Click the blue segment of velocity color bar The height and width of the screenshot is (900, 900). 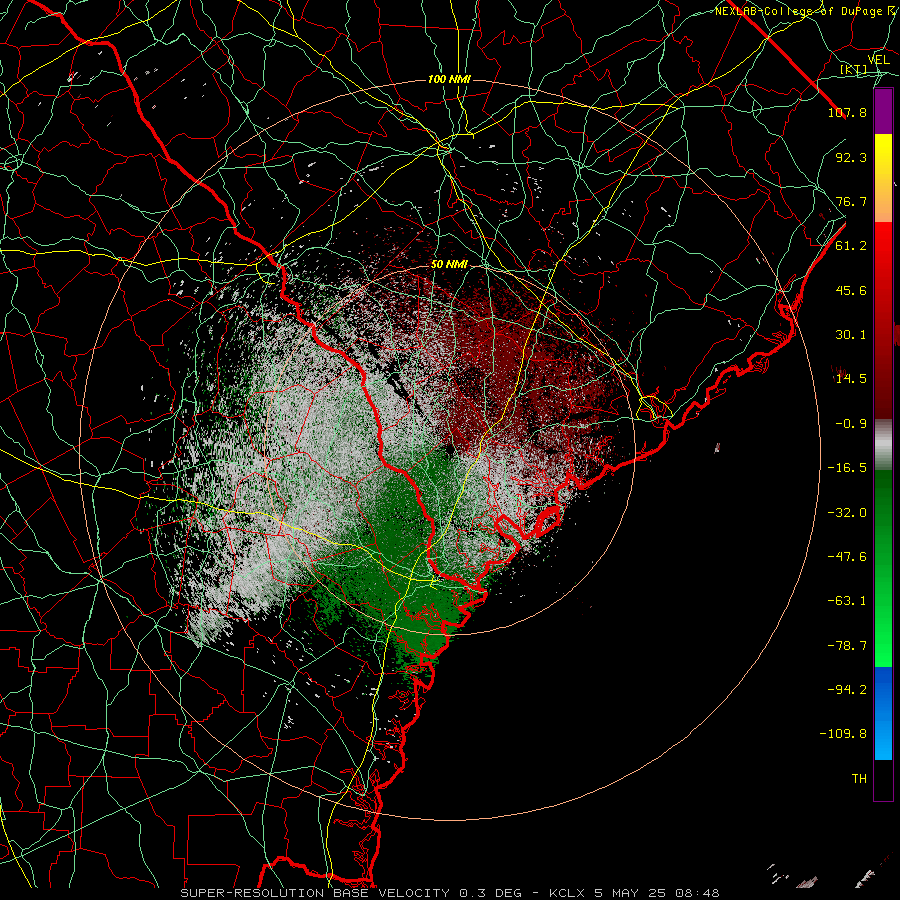pyautogui.click(x=883, y=713)
